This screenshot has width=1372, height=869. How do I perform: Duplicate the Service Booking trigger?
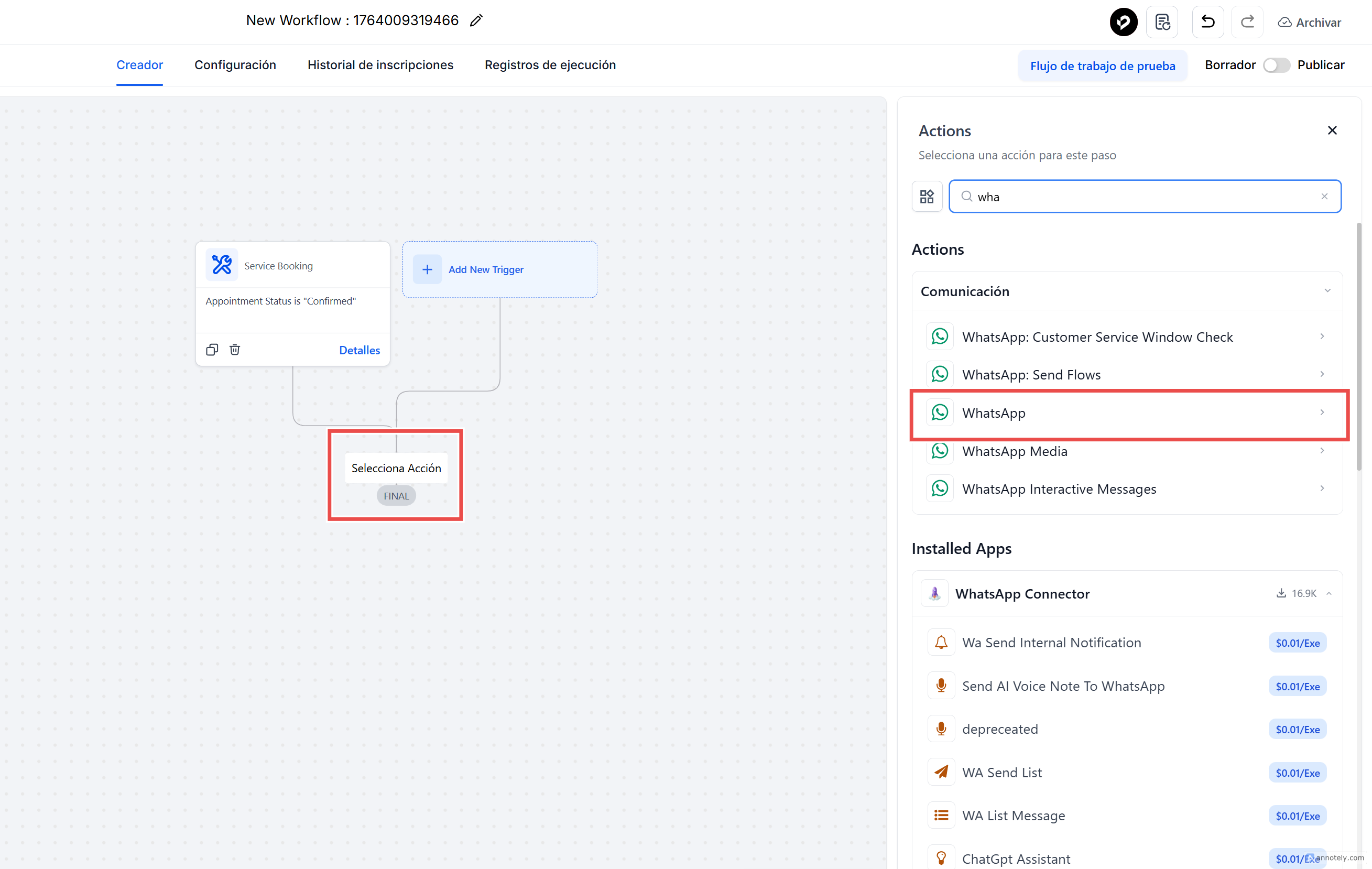pos(212,350)
